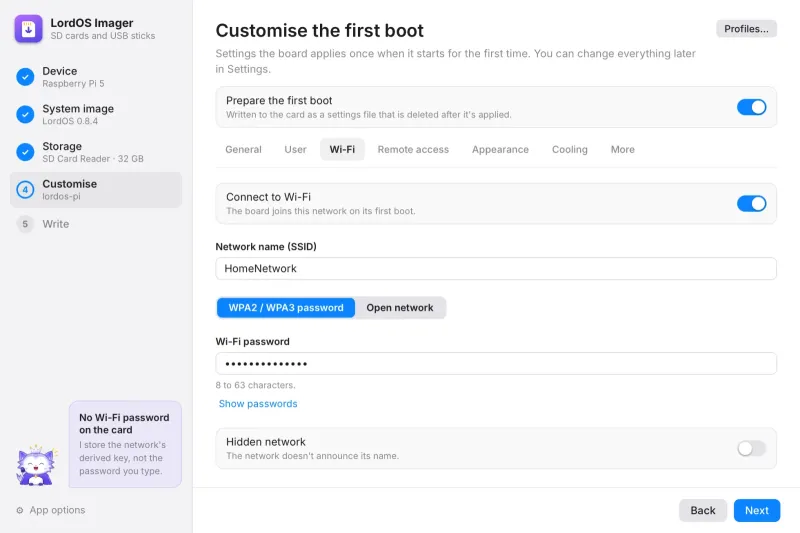Click the "Wi-Fi password" field label
Screen dimensions: 800x533
(x=253, y=342)
